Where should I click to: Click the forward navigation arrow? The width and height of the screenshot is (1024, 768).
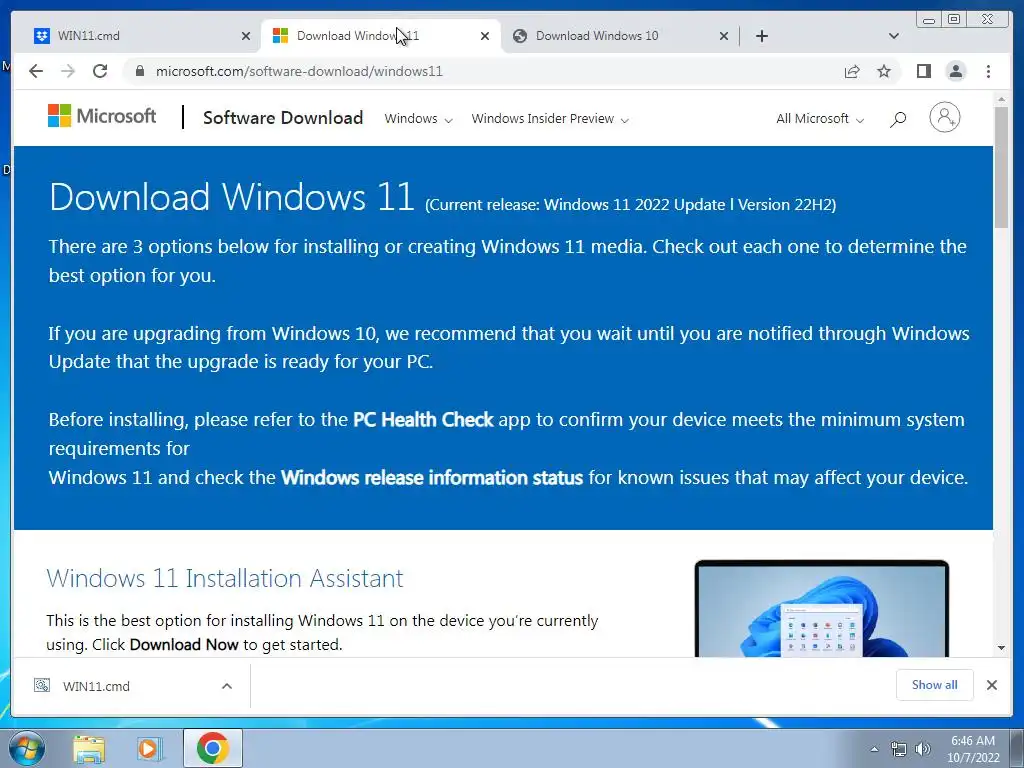(x=68, y=71)
